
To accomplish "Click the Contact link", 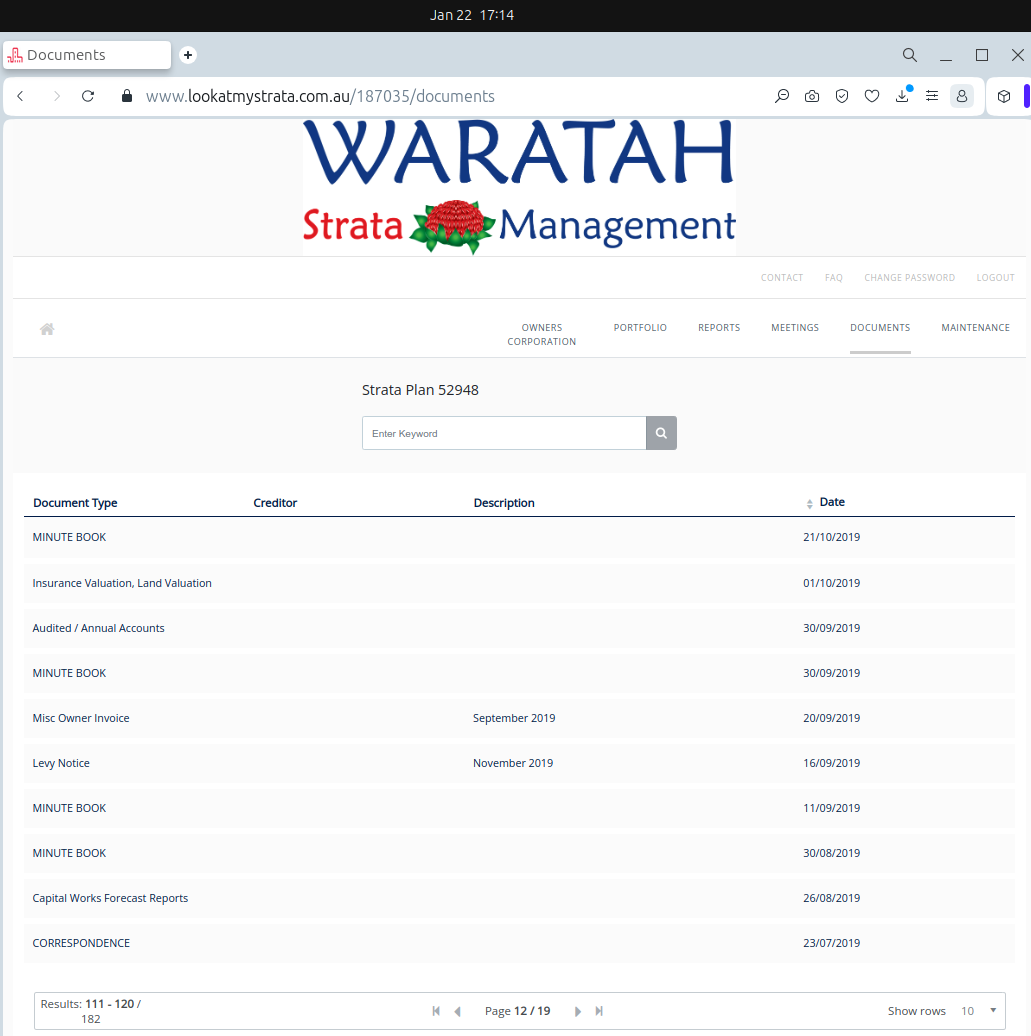I will (782, 278).
